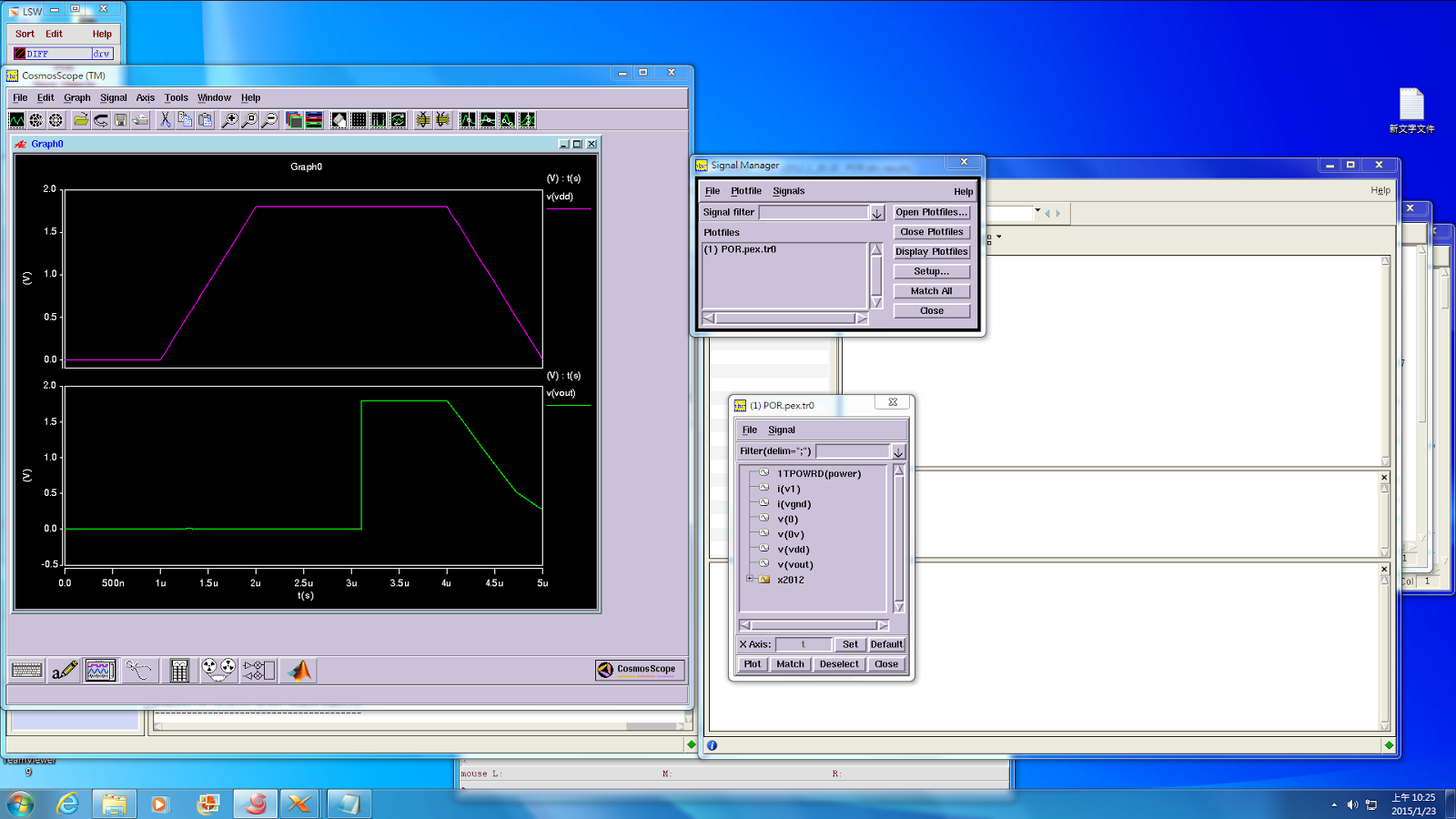Image resolution: width=1456 pixels, height=819 pixels.
Task: Click the scissors Cut icon in toolbar
Action: [x=165, y=120]
